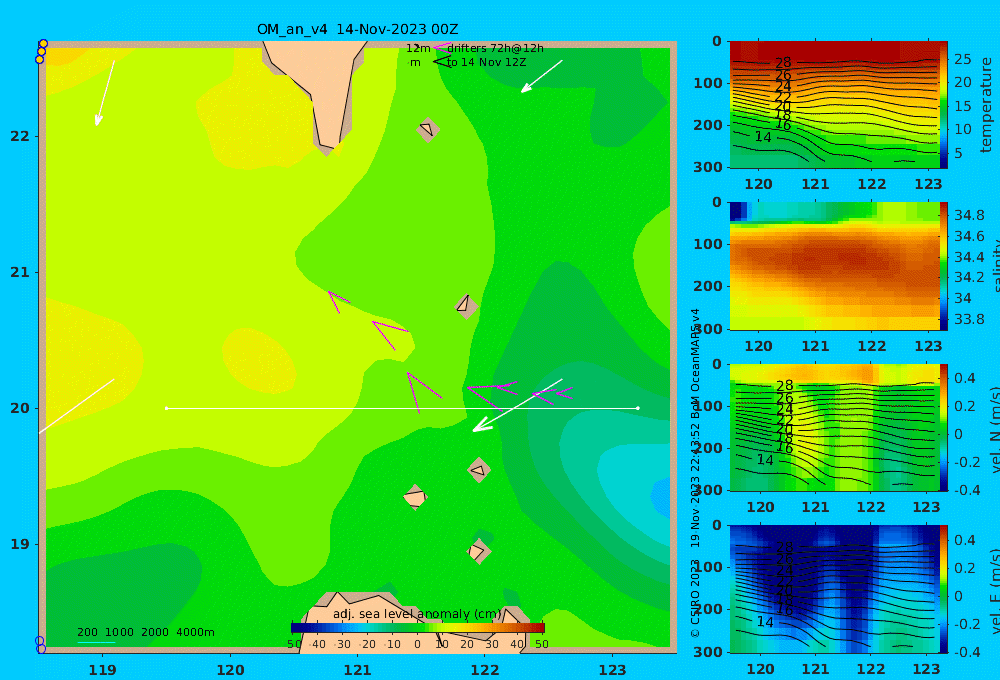This screenshot has width=1000, height=680.
Task: Click the island marker east of the northern landmass
Action: (428, 130)
